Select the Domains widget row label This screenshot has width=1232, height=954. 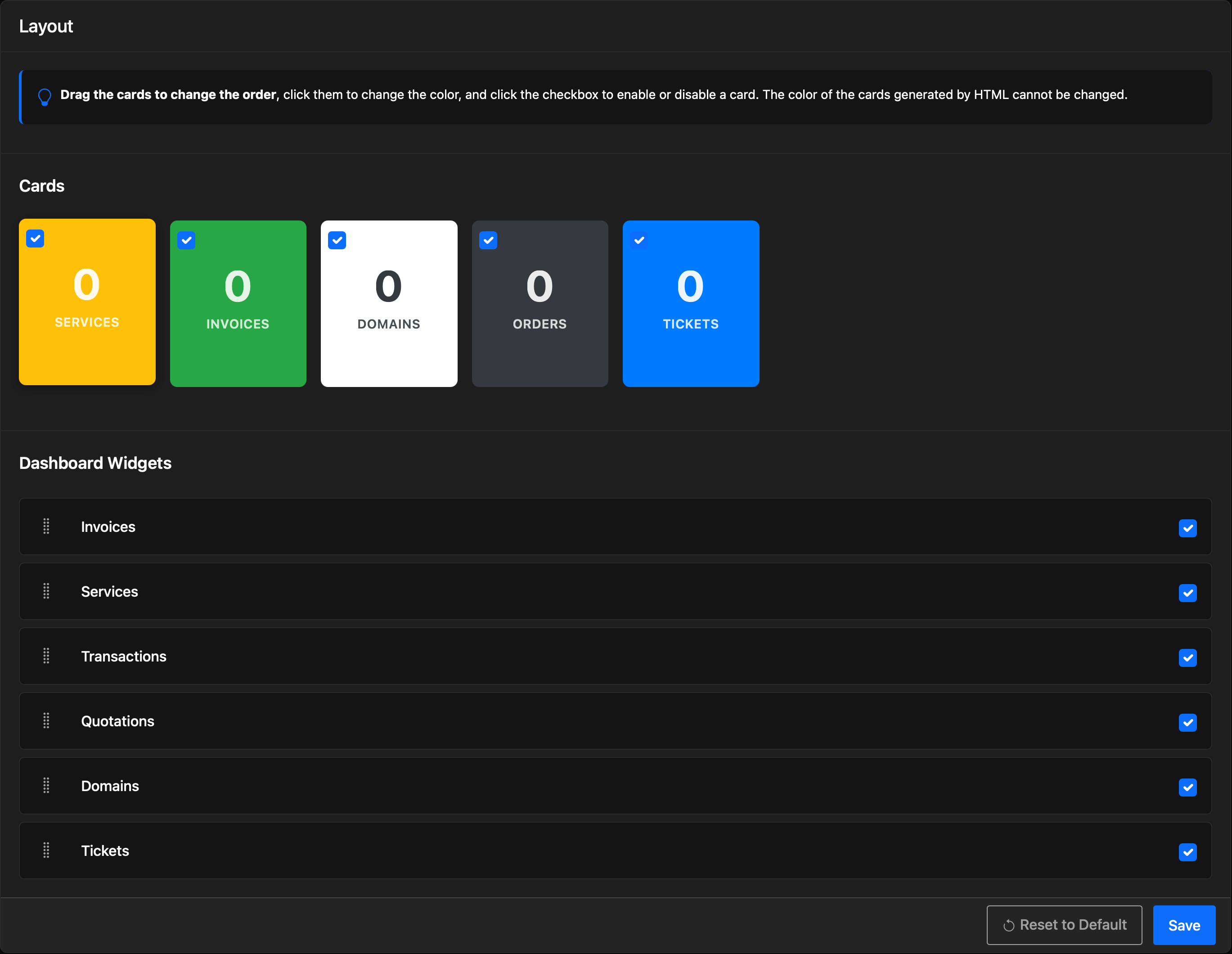[110, 786]
